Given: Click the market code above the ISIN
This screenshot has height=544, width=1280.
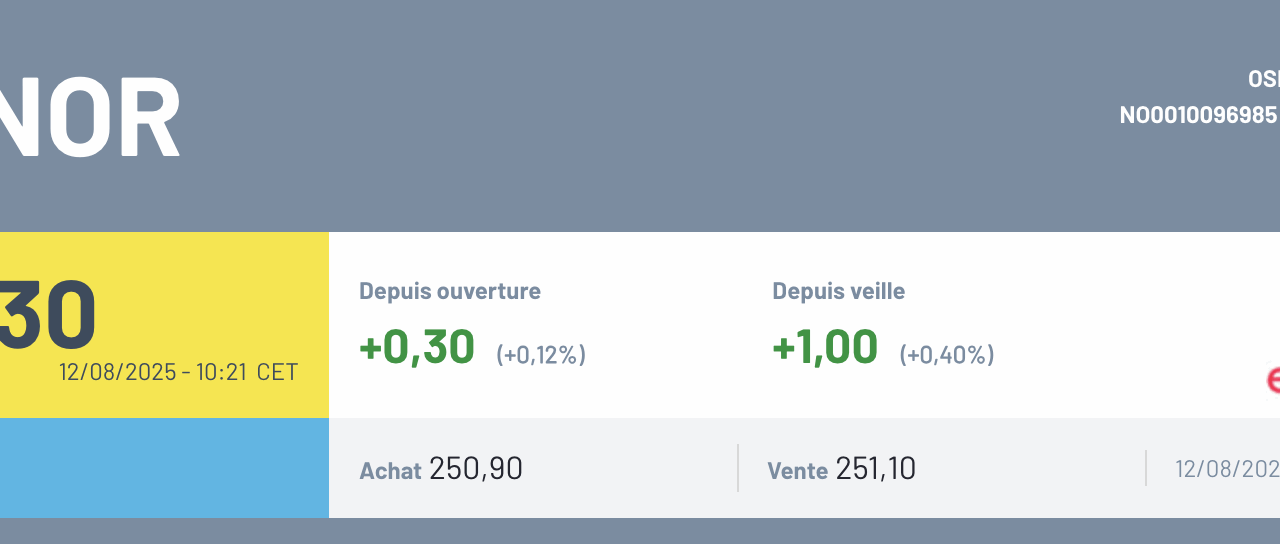Looking at the screenshot, I should pyautogui.click(x=1264, y=79).
